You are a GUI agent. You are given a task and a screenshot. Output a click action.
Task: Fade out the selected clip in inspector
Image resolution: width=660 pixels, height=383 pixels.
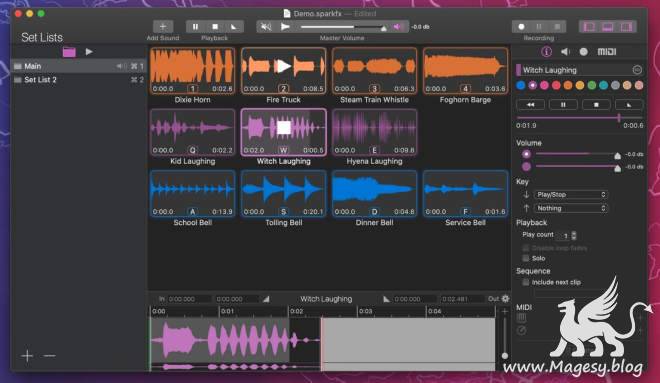coord(629,104)
